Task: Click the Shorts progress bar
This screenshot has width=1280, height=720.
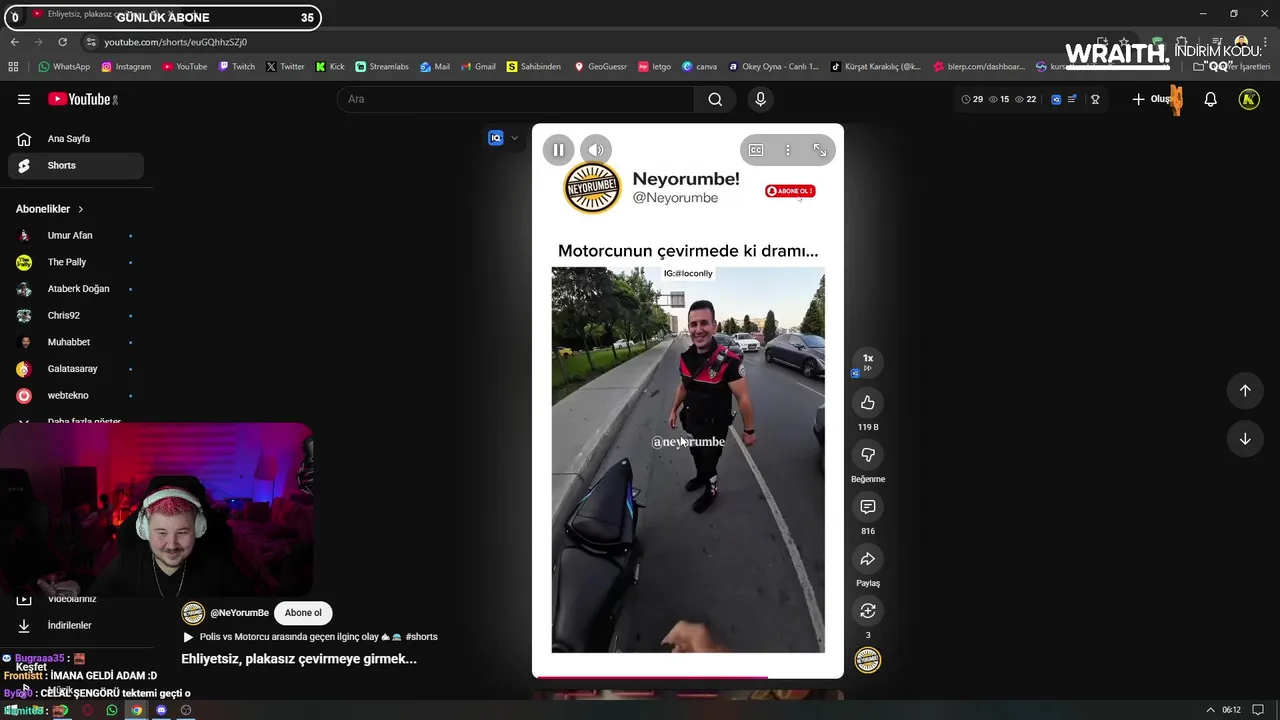Action: [688, 677]
